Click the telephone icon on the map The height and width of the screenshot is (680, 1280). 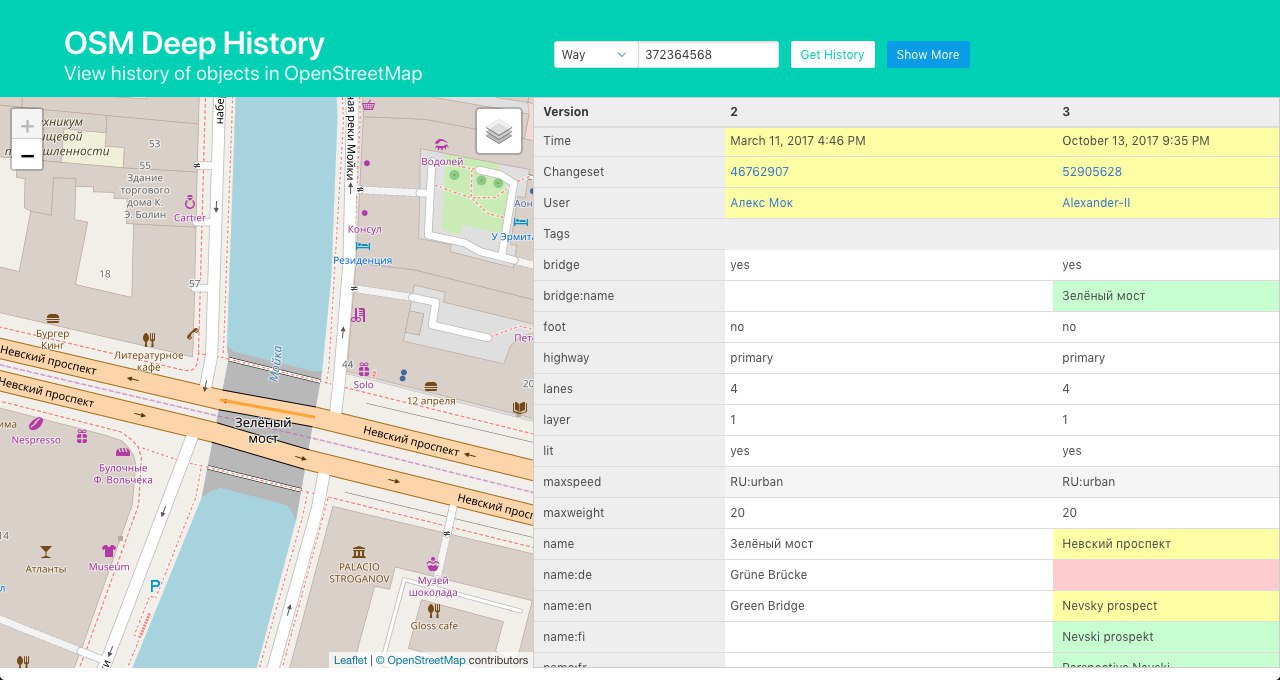click(192, 333)
